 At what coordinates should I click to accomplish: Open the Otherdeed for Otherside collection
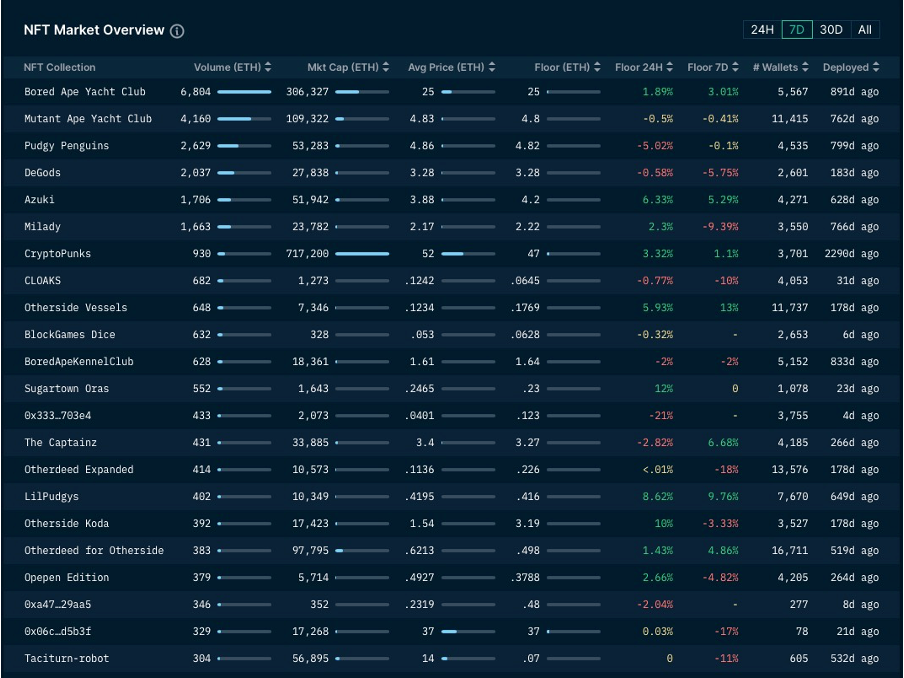tap(94, 551)
